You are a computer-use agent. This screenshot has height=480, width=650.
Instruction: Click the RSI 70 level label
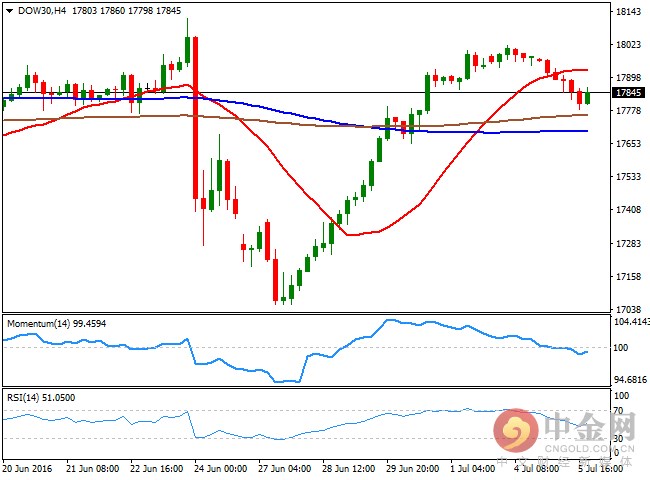tap(622, 411)
